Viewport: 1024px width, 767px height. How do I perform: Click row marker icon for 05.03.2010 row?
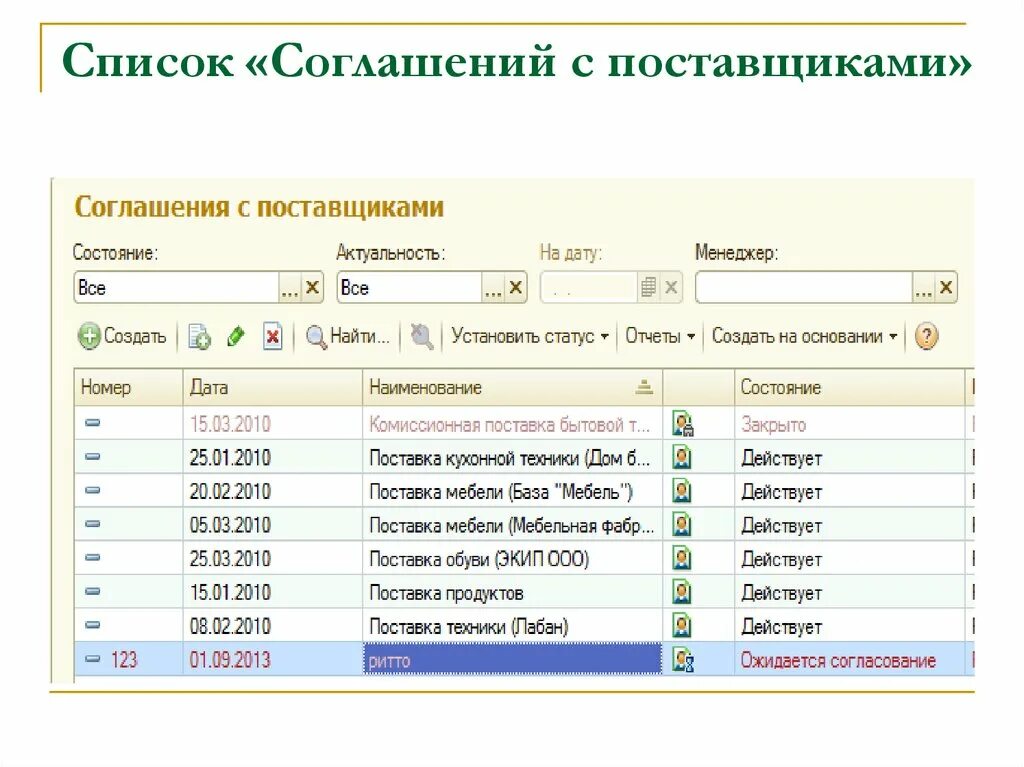click(x=93, y=524)
